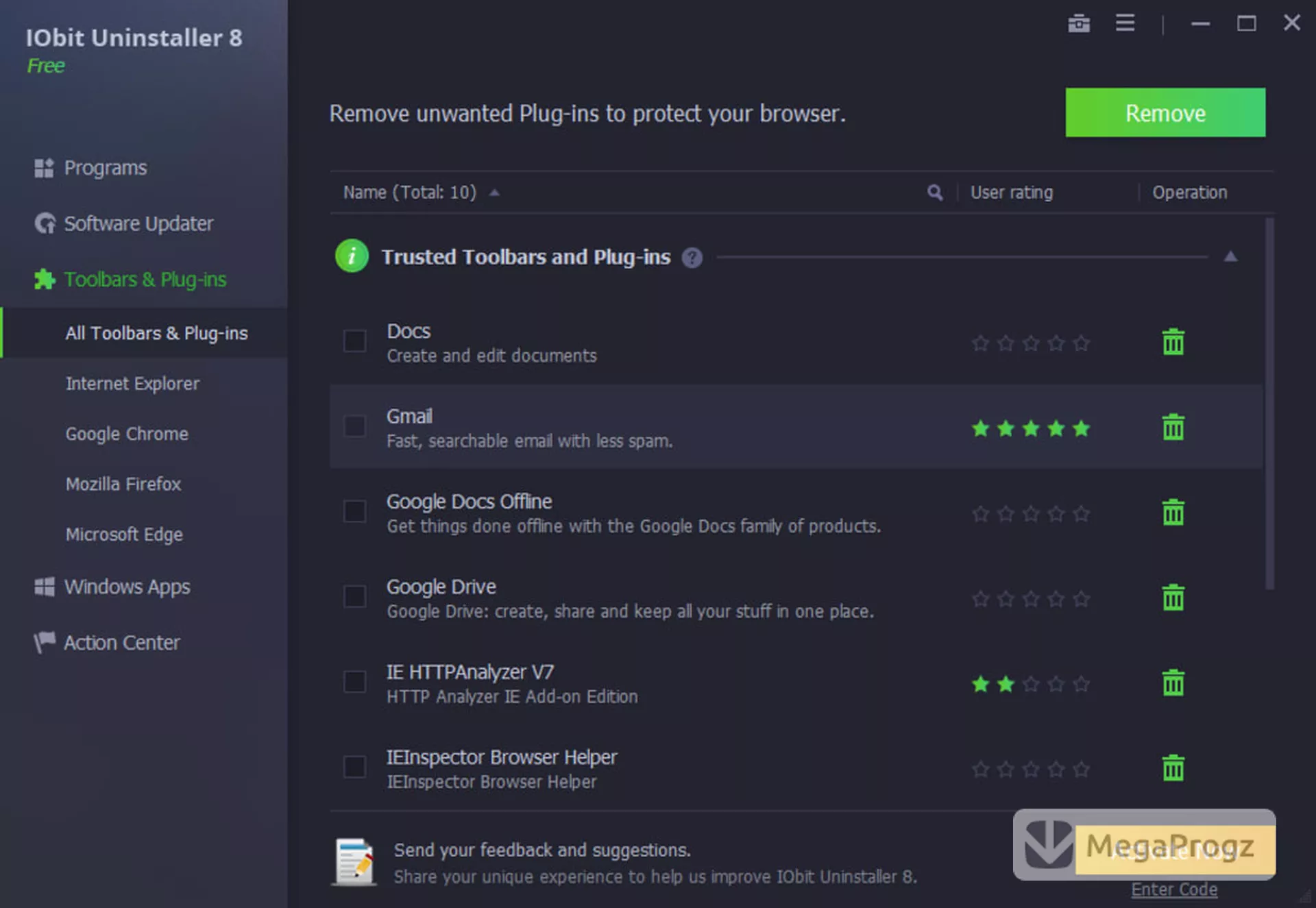Click the User rating column header
The height and width of the screenshot is (908, 1316).
click(1012, 193)
